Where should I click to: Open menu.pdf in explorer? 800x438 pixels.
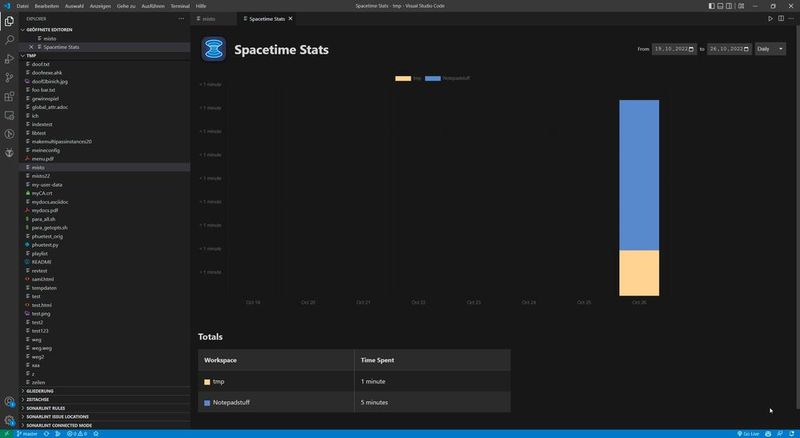pyautogui.click(x=105, y=159)
